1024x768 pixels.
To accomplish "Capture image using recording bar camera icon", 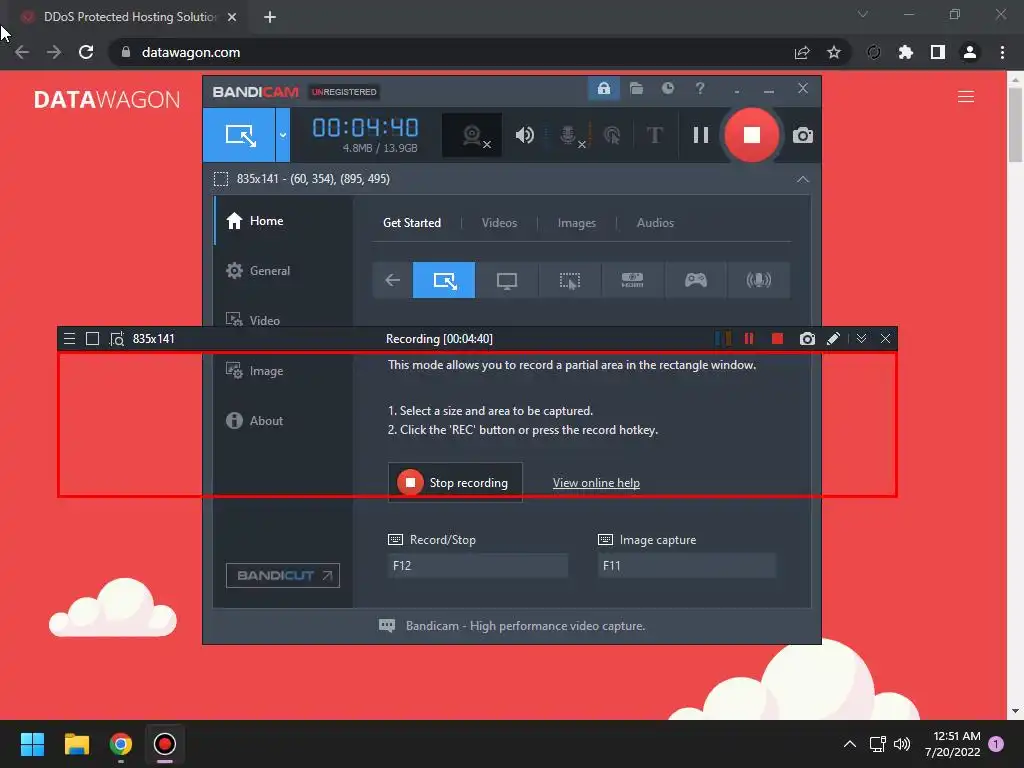I will [x=807, y=338].
